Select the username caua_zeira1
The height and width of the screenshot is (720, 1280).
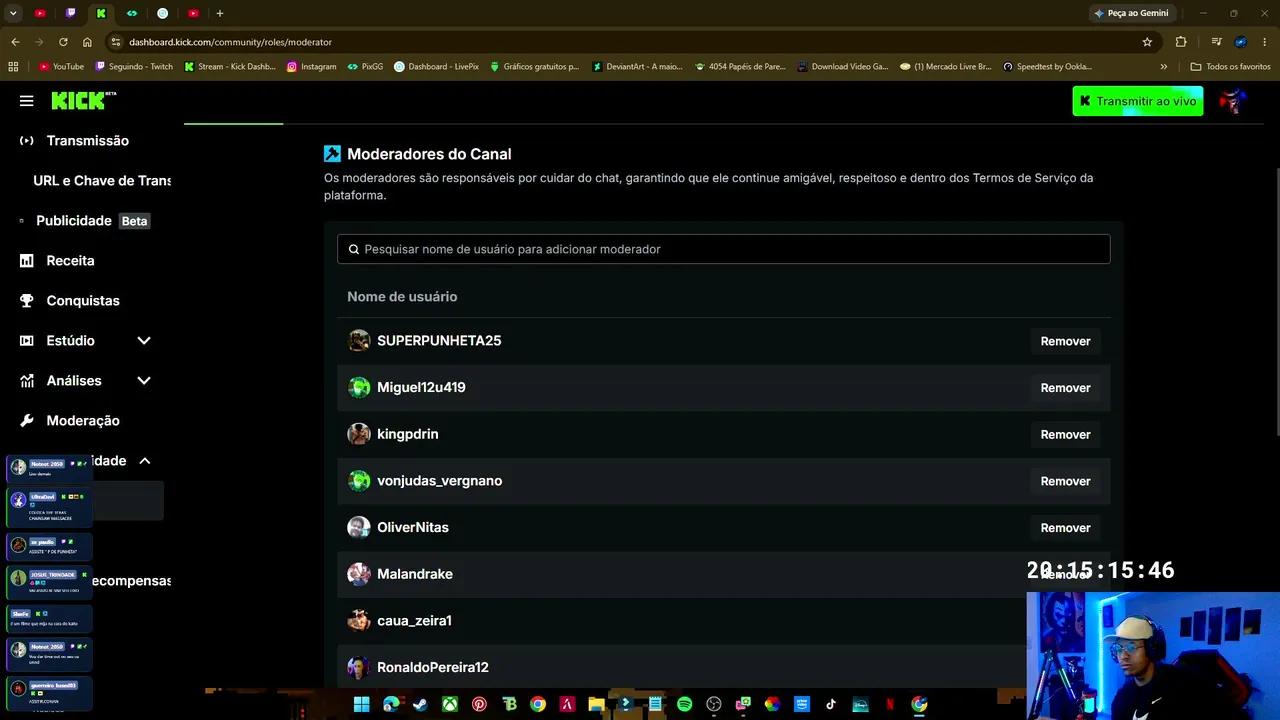[414, 621]
